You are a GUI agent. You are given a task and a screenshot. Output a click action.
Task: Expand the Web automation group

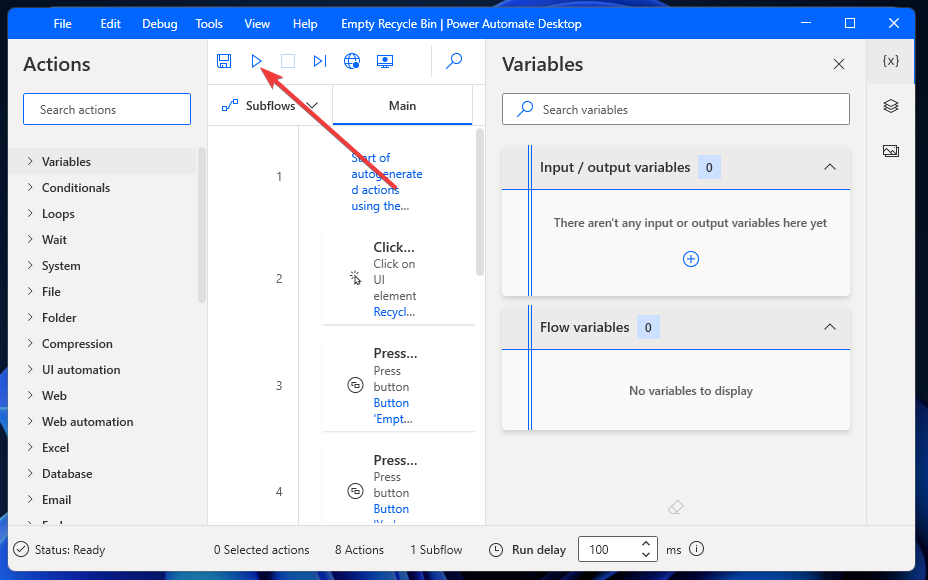30,421
